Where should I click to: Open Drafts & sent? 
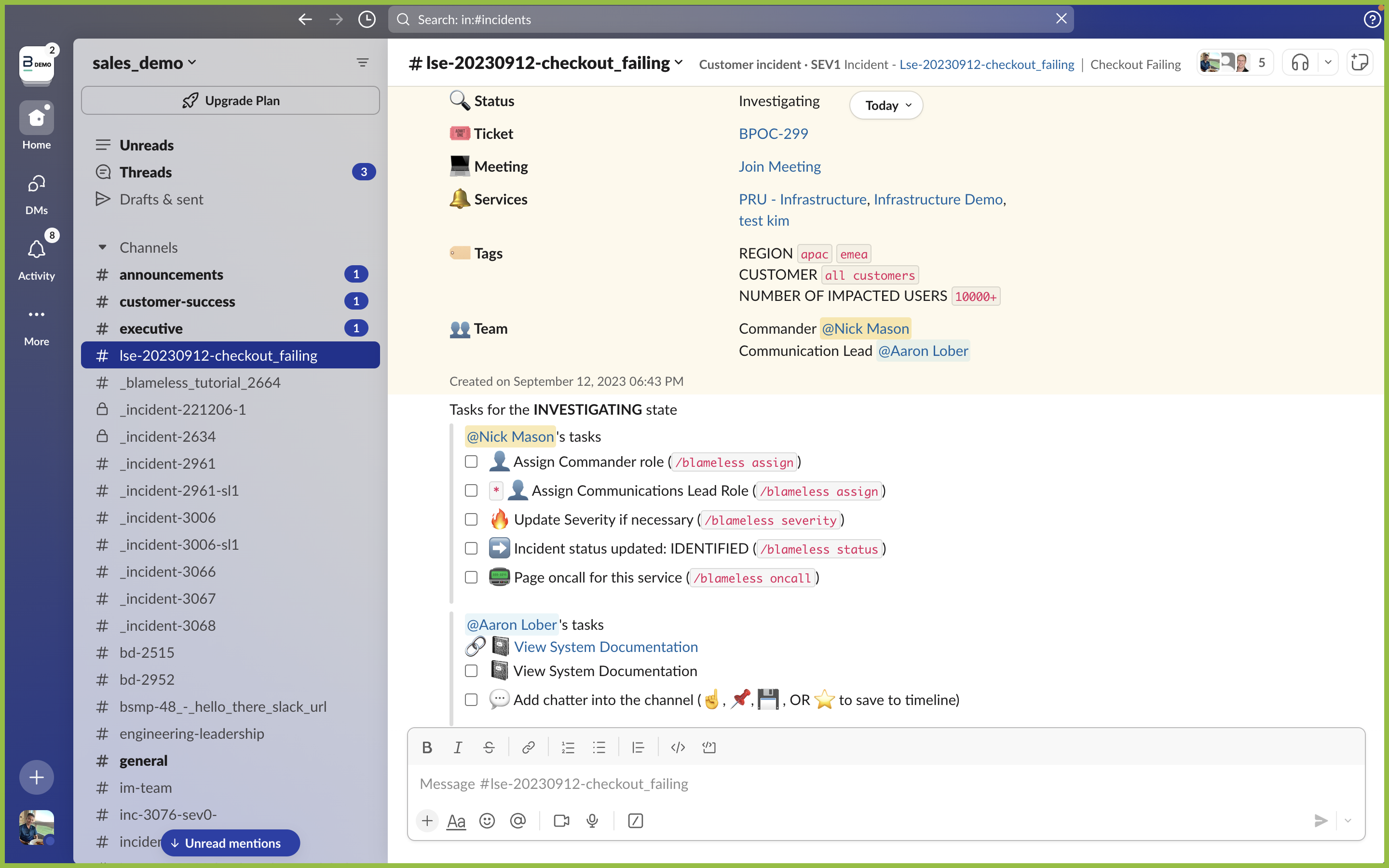pos(161,199)
